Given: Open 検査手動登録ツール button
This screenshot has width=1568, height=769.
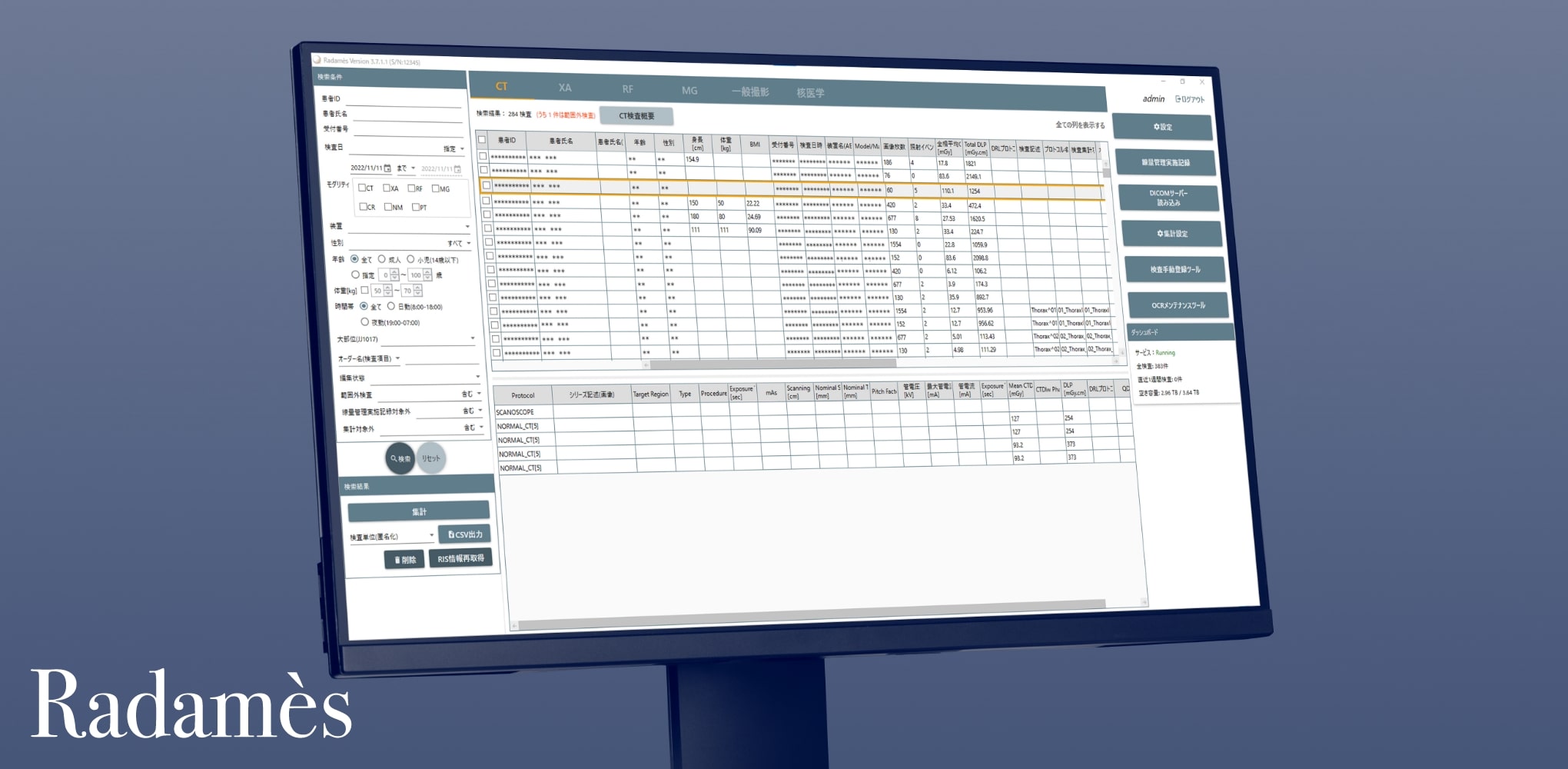Looking at the screenshot, I should coord(1175,269).
